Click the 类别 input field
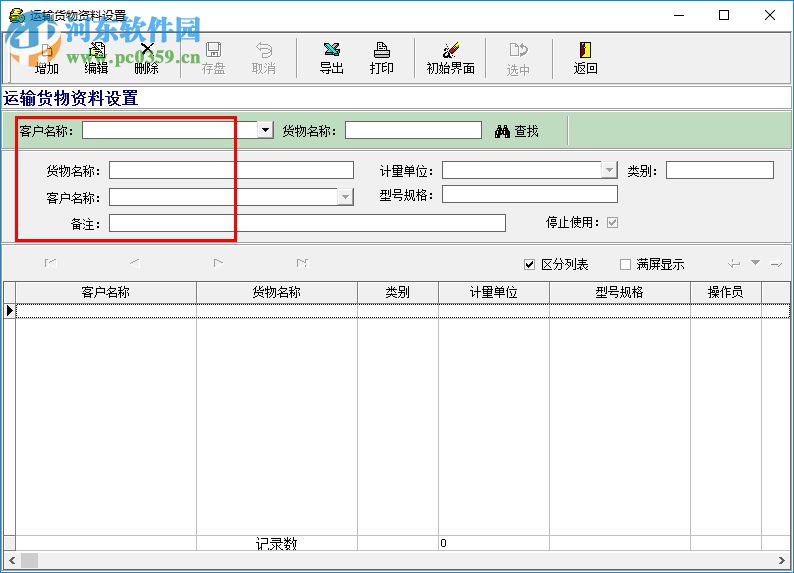 click(720, 170)
